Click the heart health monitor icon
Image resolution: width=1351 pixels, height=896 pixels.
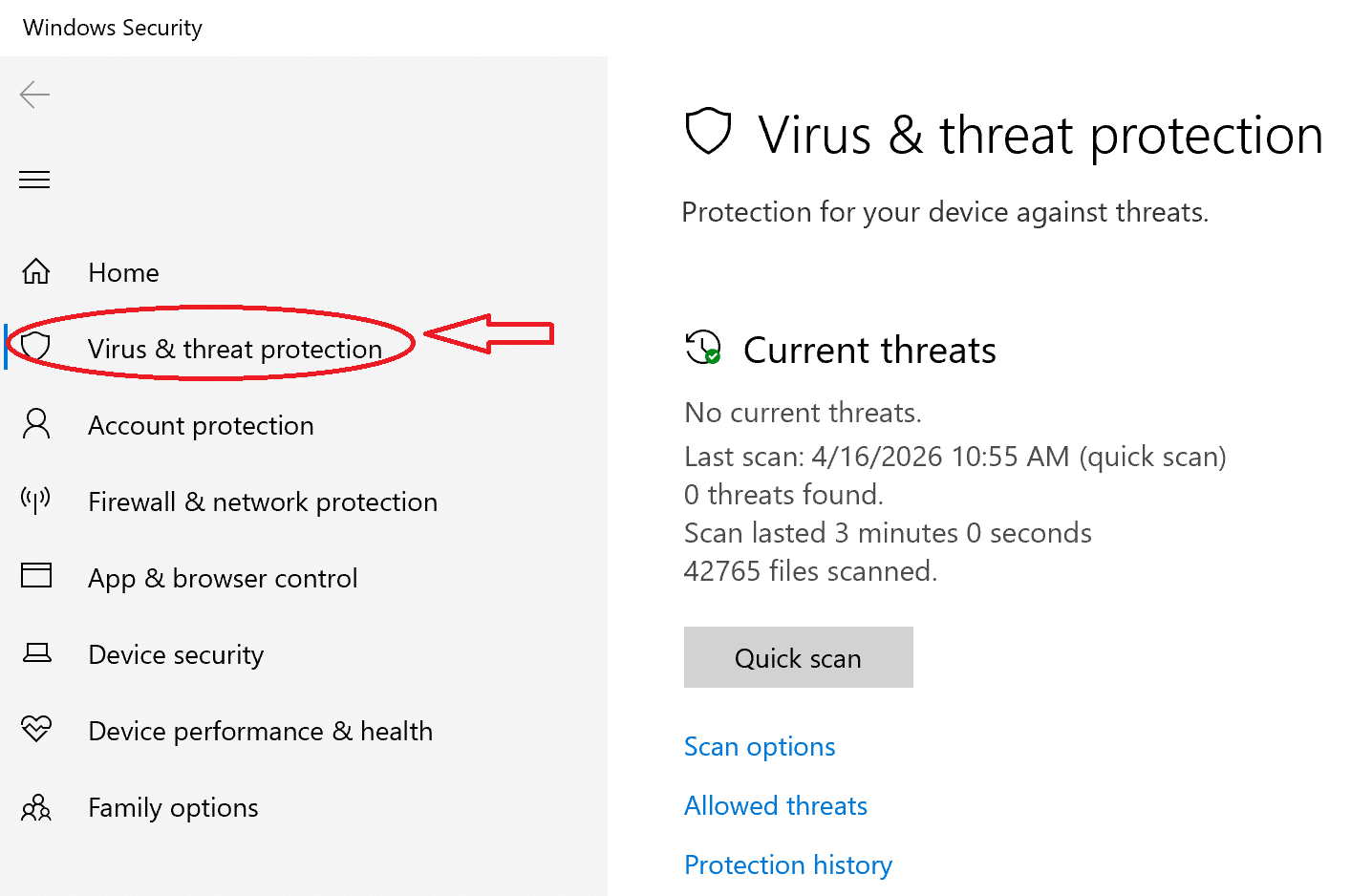[36, 730]
